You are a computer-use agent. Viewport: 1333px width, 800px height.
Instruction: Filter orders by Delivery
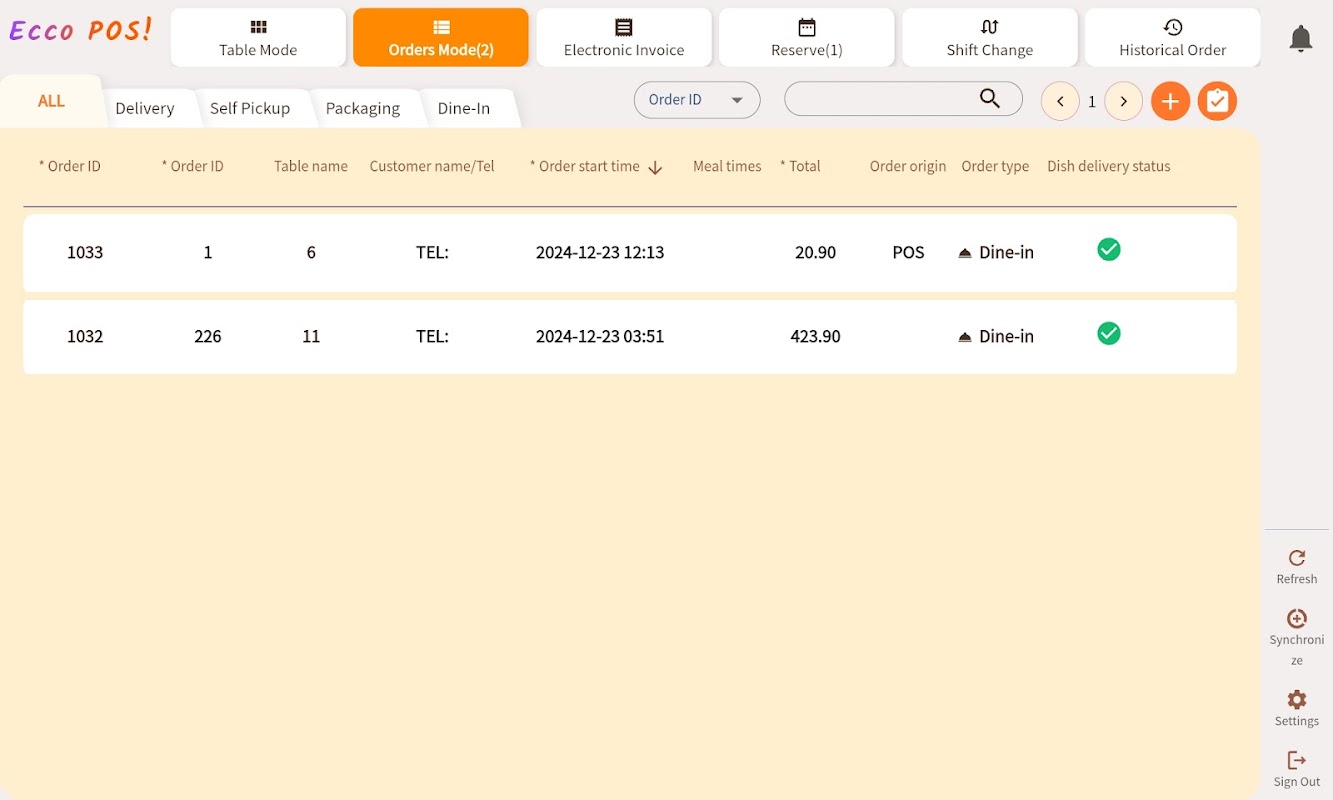coord(145,108)
